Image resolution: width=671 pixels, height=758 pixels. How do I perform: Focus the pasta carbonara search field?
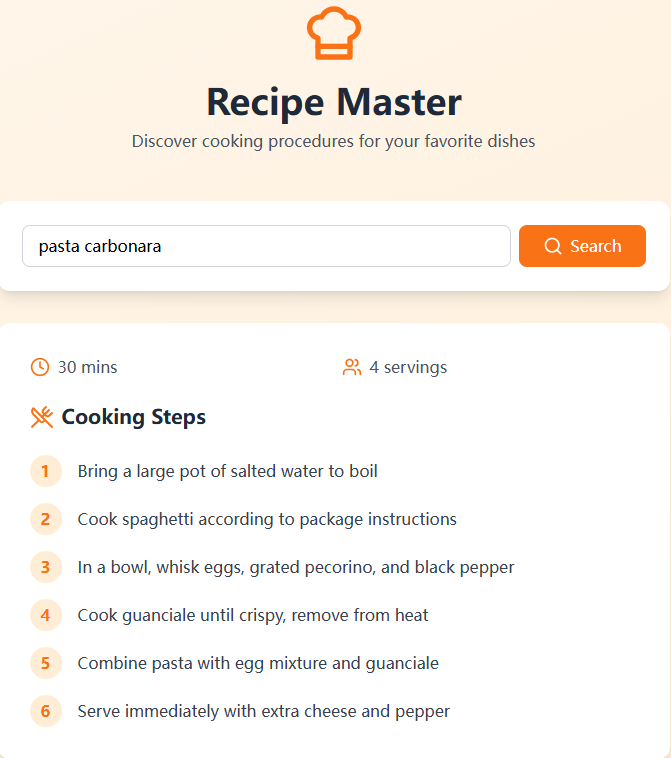tap(266, 246)
